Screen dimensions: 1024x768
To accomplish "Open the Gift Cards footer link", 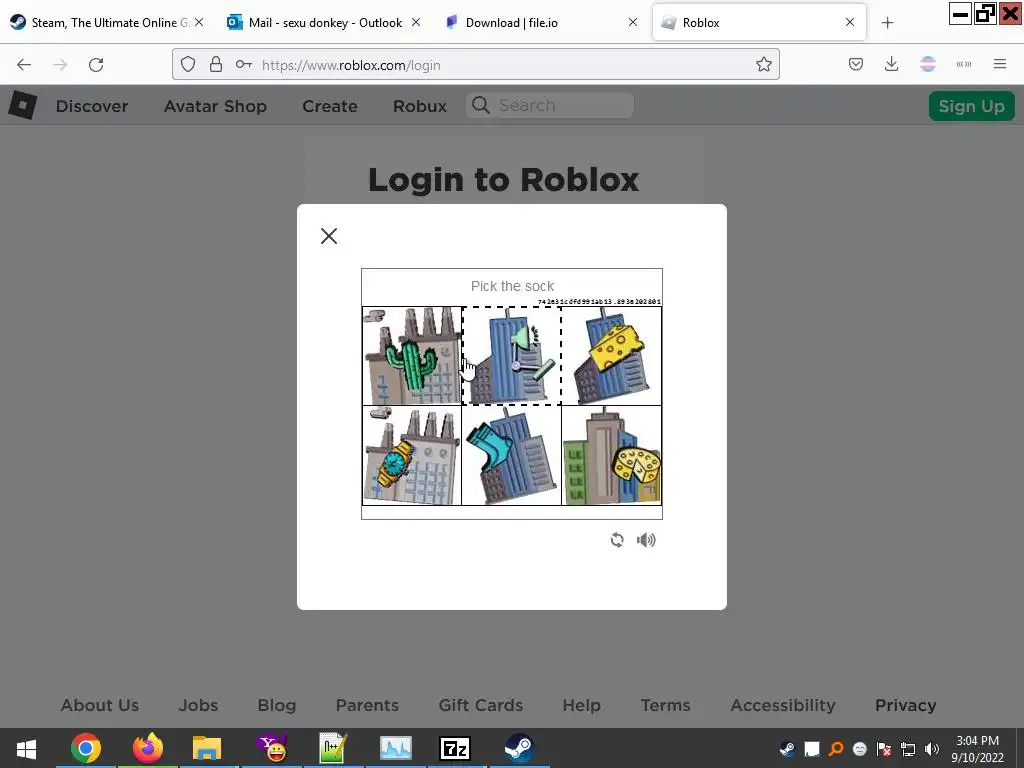I will tap(481, 705).
